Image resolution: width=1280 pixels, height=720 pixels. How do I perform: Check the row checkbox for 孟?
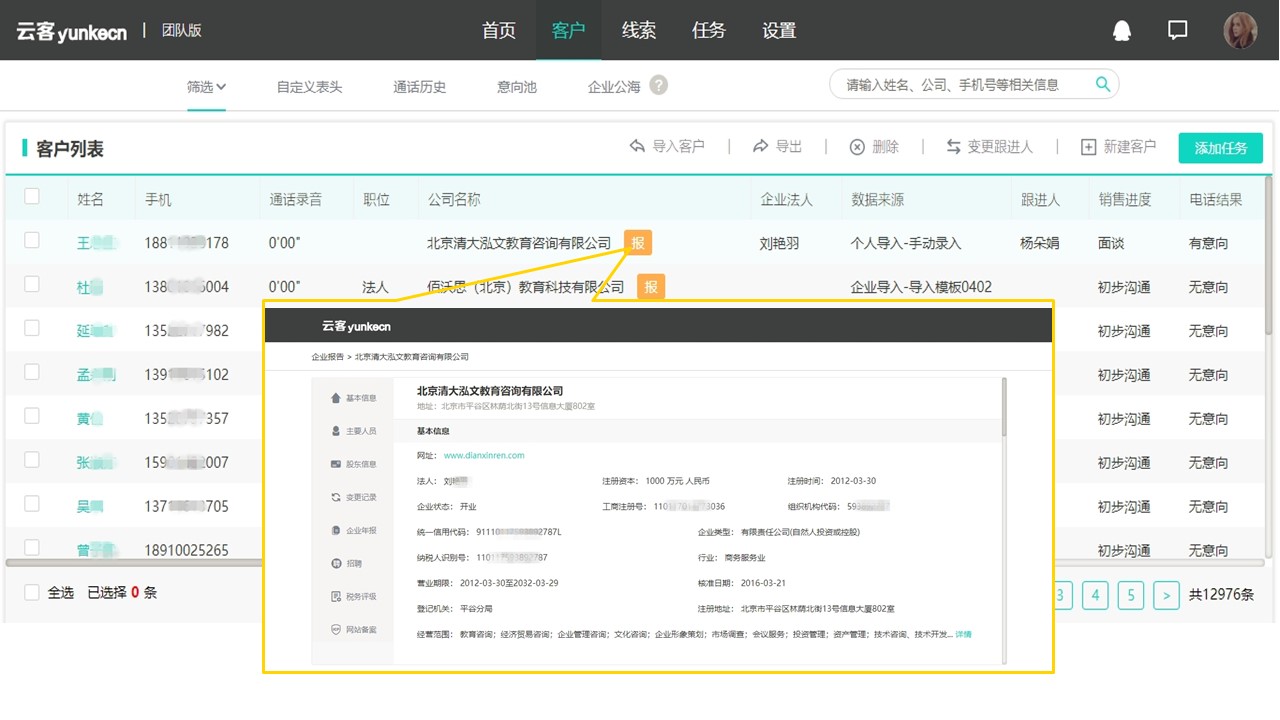(x=32, y=372)
